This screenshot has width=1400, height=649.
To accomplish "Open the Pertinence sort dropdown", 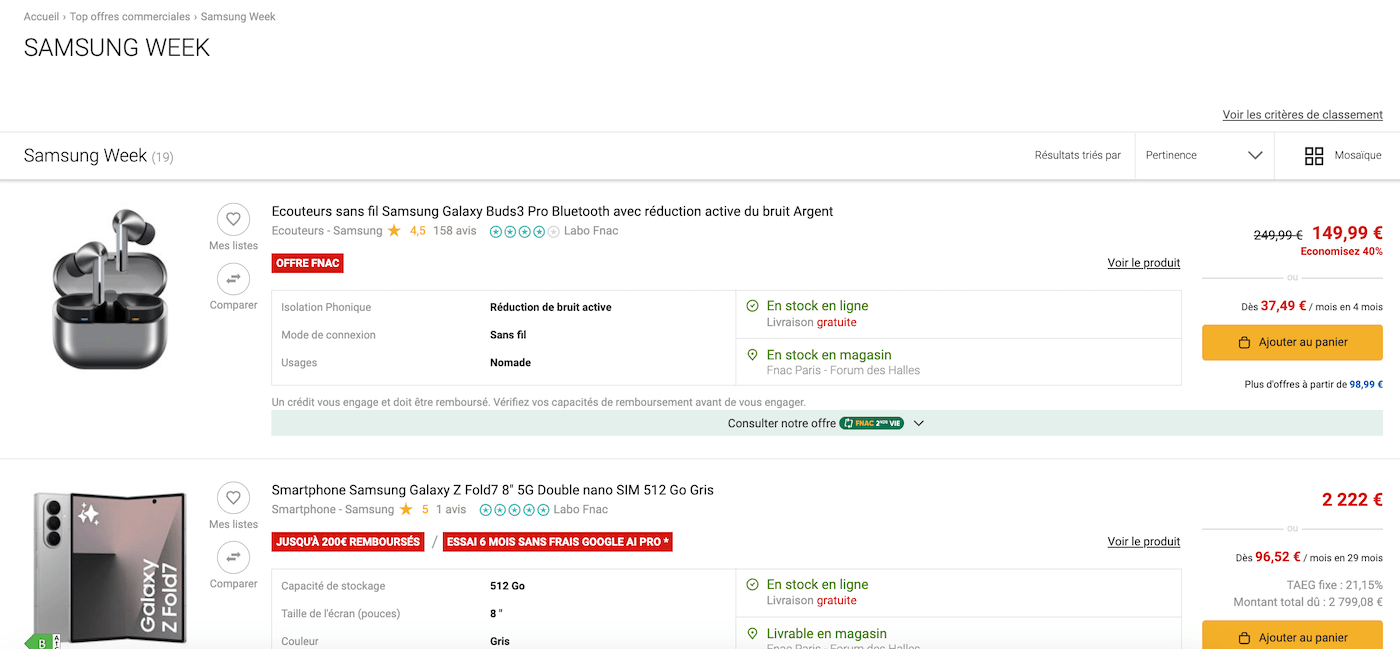I will [x=1203, y=156].
